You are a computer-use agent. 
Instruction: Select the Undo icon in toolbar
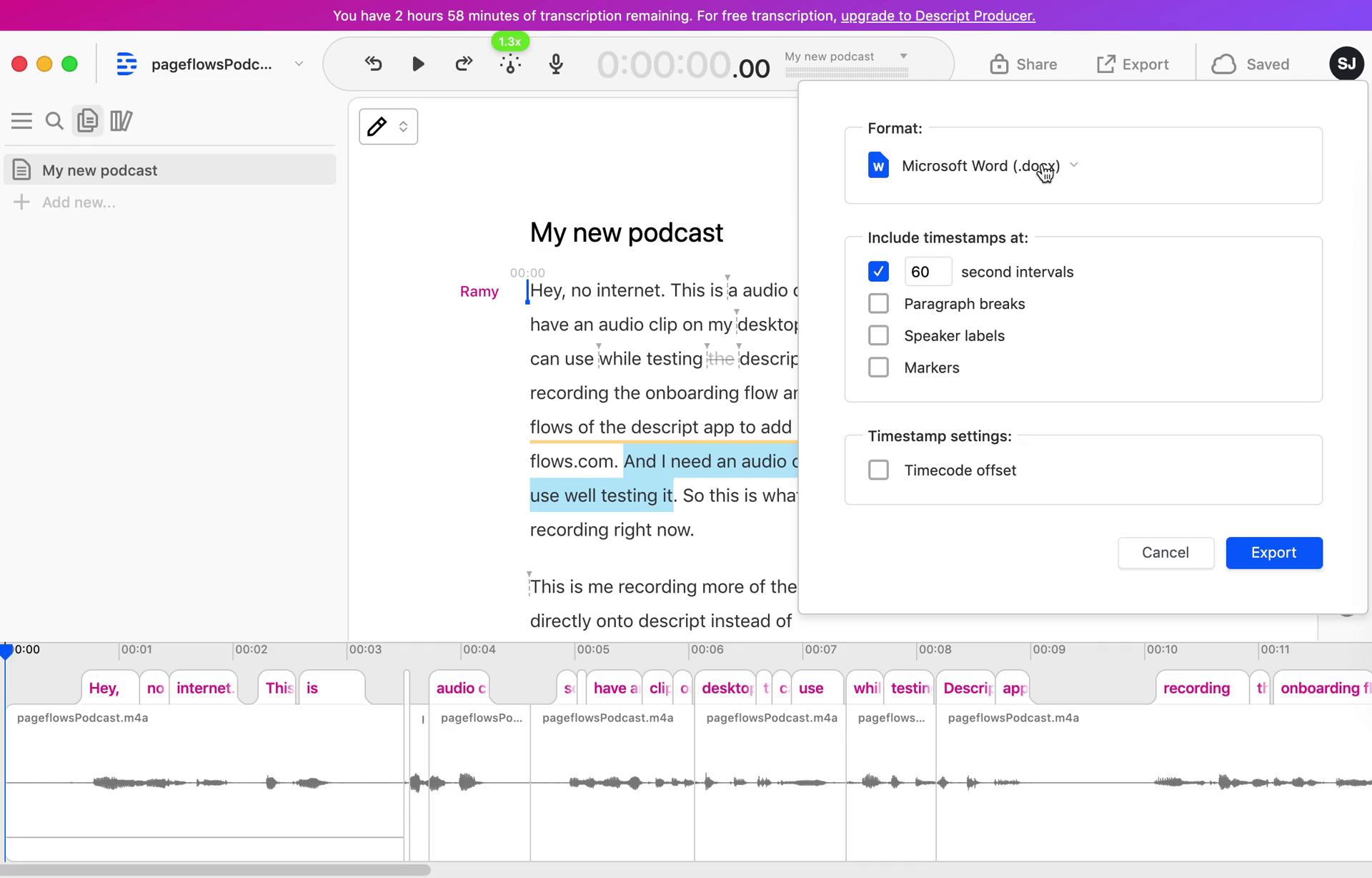(x=372, y=64)
